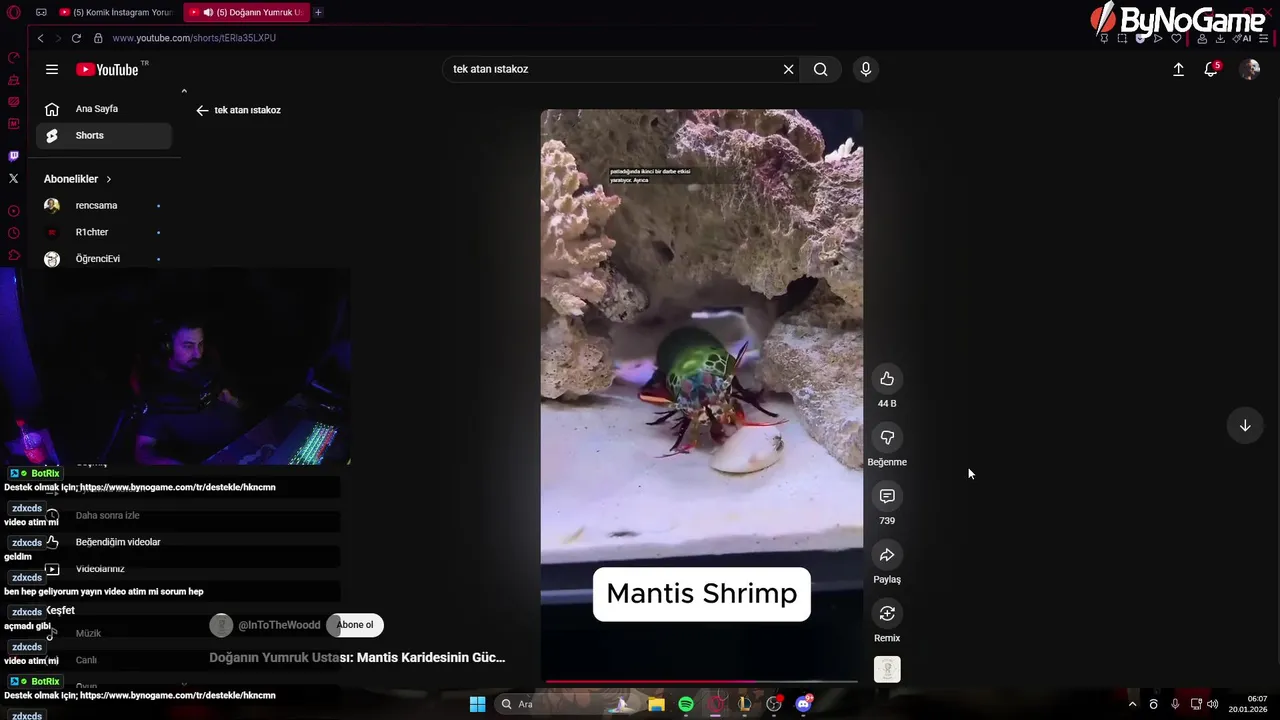
Task: Open the sound thumbnail under Remix
Action: pyautogui.click(x=887, y=669)
